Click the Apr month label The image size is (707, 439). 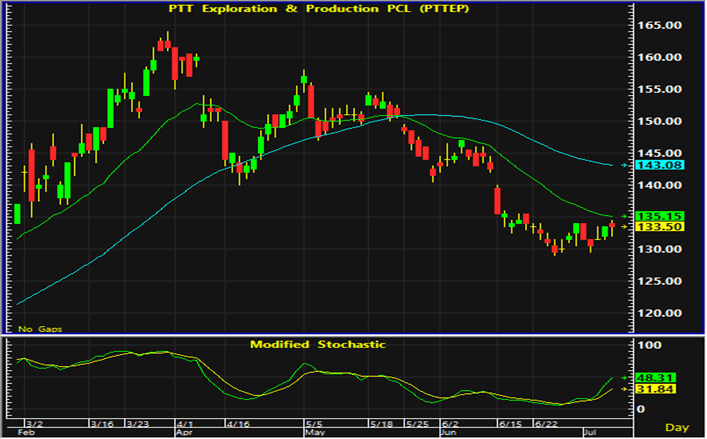pyautogui.click(x=184, y=432)
